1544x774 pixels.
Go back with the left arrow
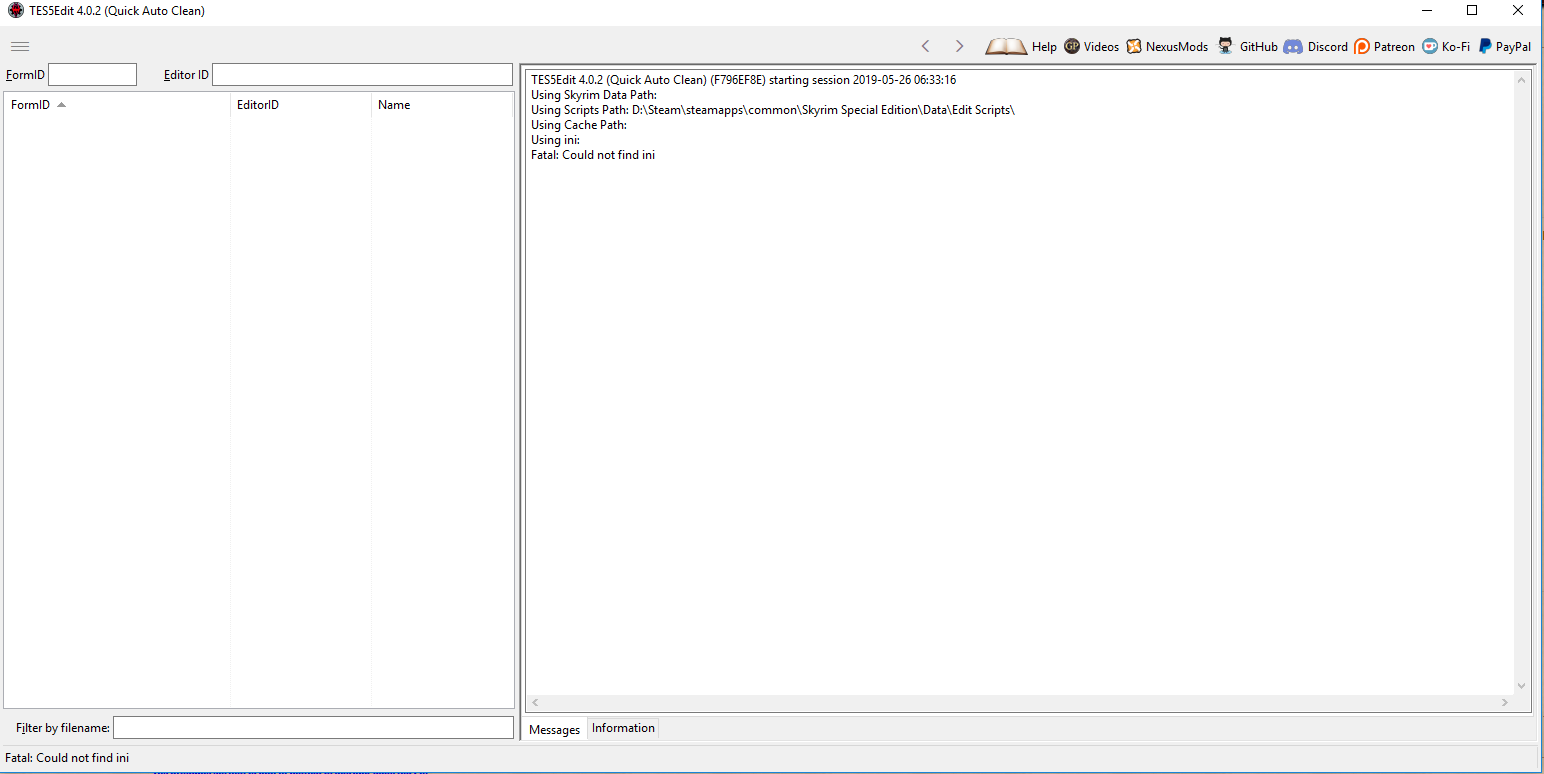(926, 46)
